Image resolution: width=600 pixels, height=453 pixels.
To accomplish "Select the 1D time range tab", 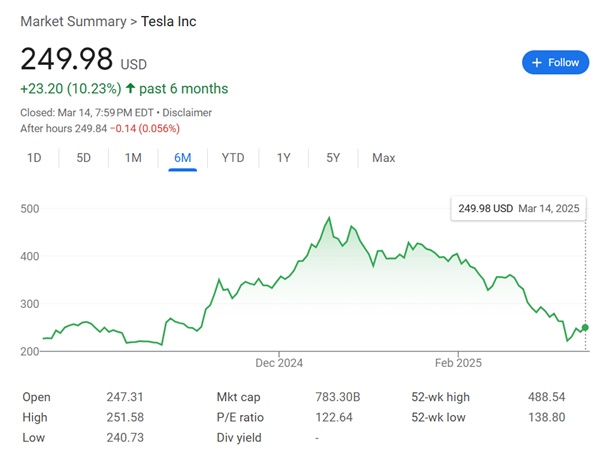I will (34, 158).
